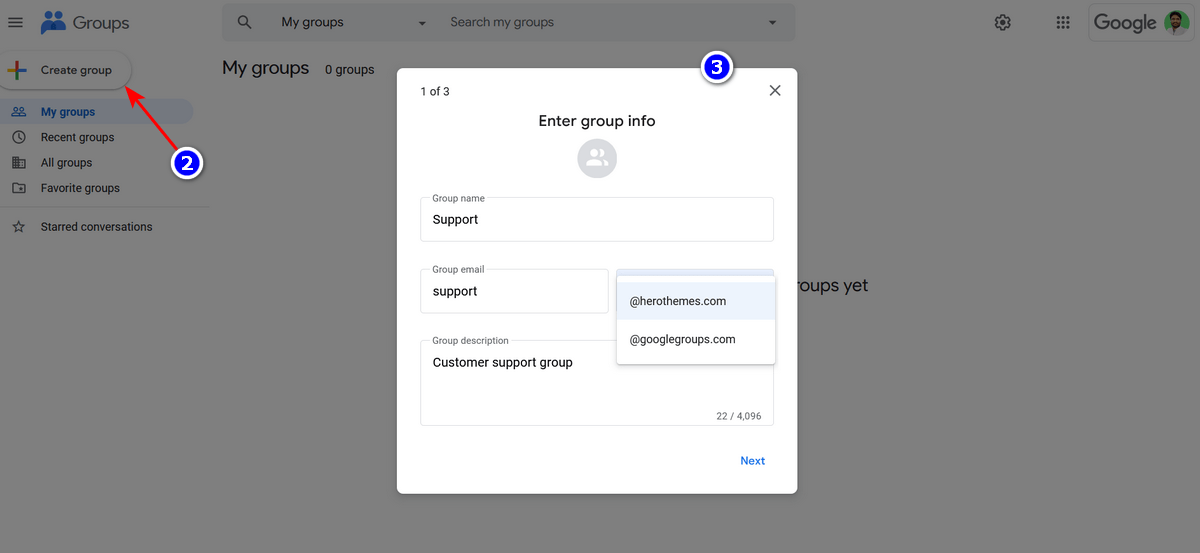Open the main hamburger menu
This screenshot has height=553, width=1200.
tap(15, 22)
